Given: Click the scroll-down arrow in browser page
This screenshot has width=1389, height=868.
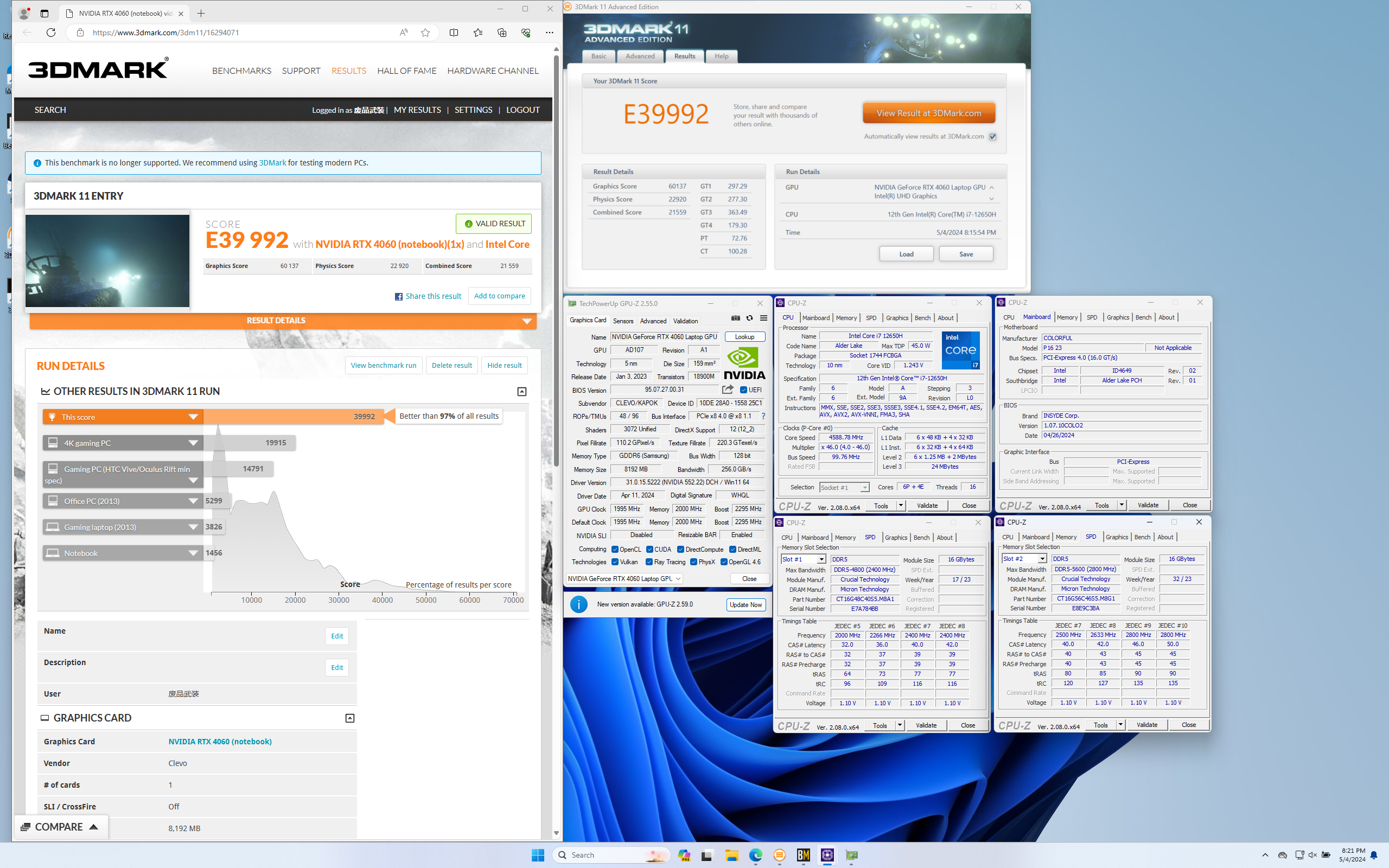Looking at the screenshot, I should tap(556, 833).
